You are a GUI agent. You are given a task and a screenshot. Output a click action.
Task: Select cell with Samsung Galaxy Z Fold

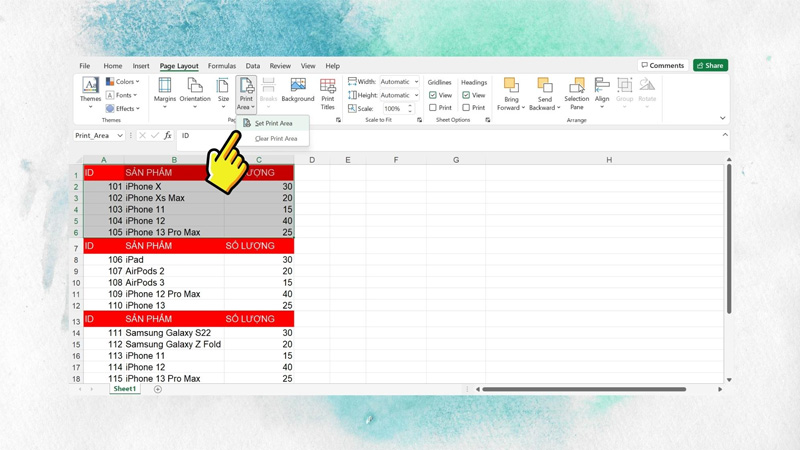coord(174,344)
